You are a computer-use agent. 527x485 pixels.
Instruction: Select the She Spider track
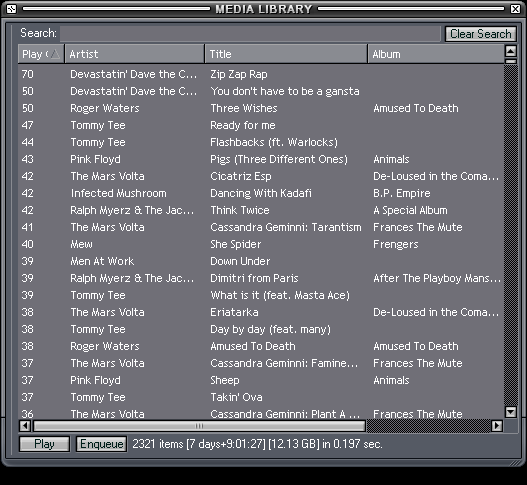click(236, 244)
